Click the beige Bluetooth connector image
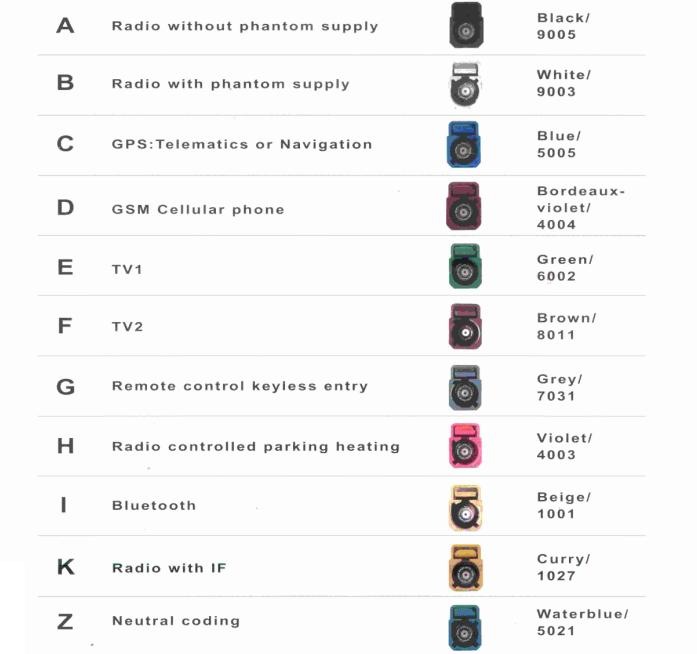The image size is (697, 654). [x=465, y=508]
